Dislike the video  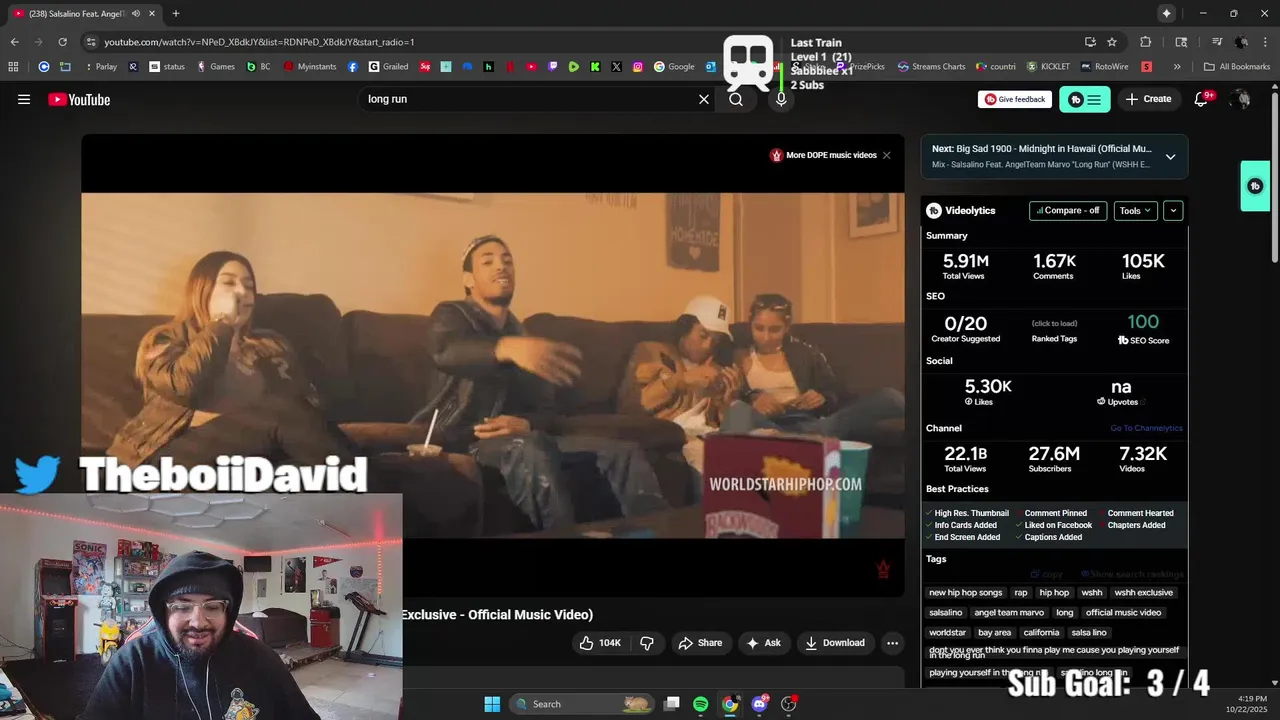[x=647, y=643]
